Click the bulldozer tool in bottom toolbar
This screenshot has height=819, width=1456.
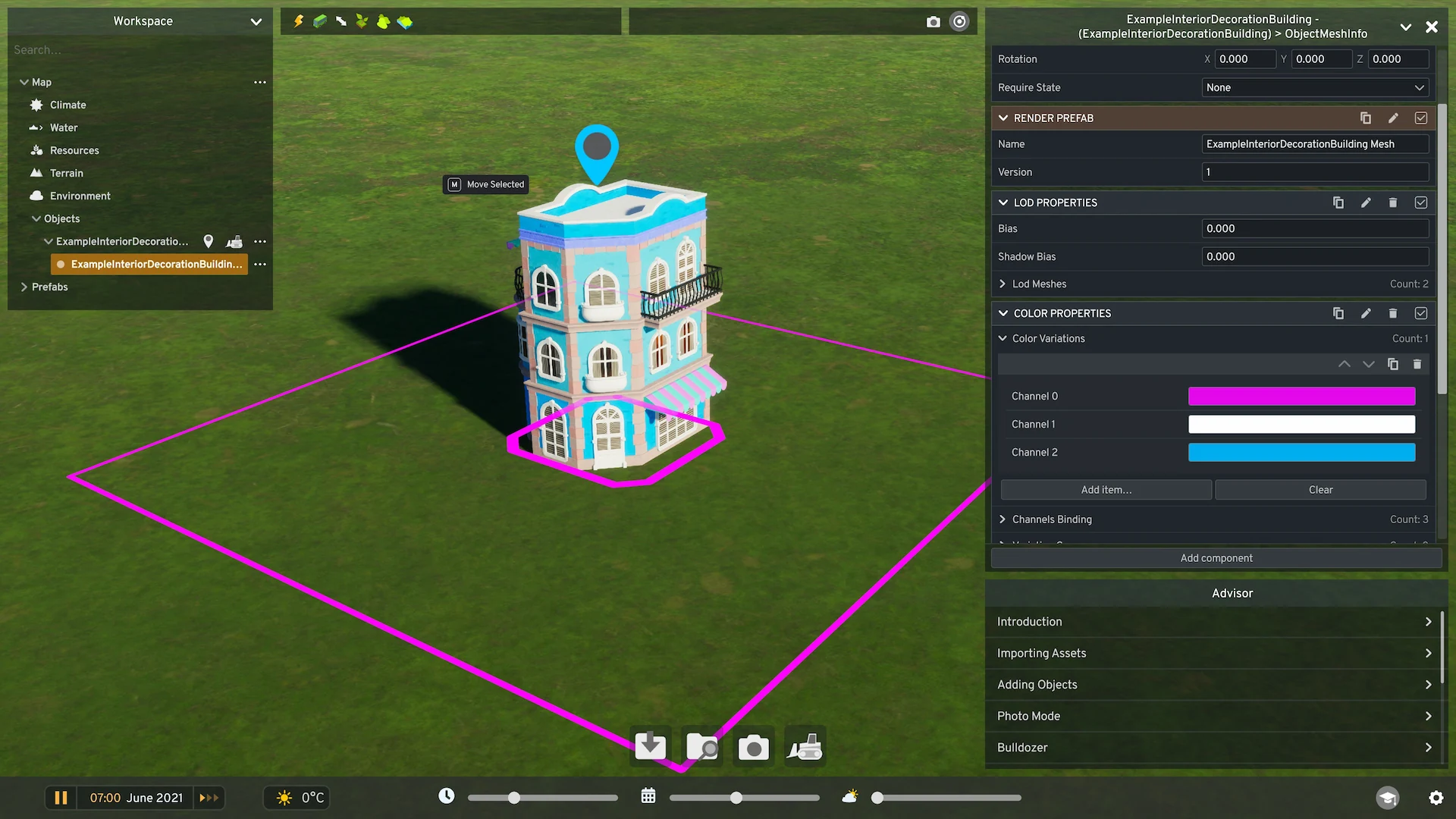pos(805,747)
